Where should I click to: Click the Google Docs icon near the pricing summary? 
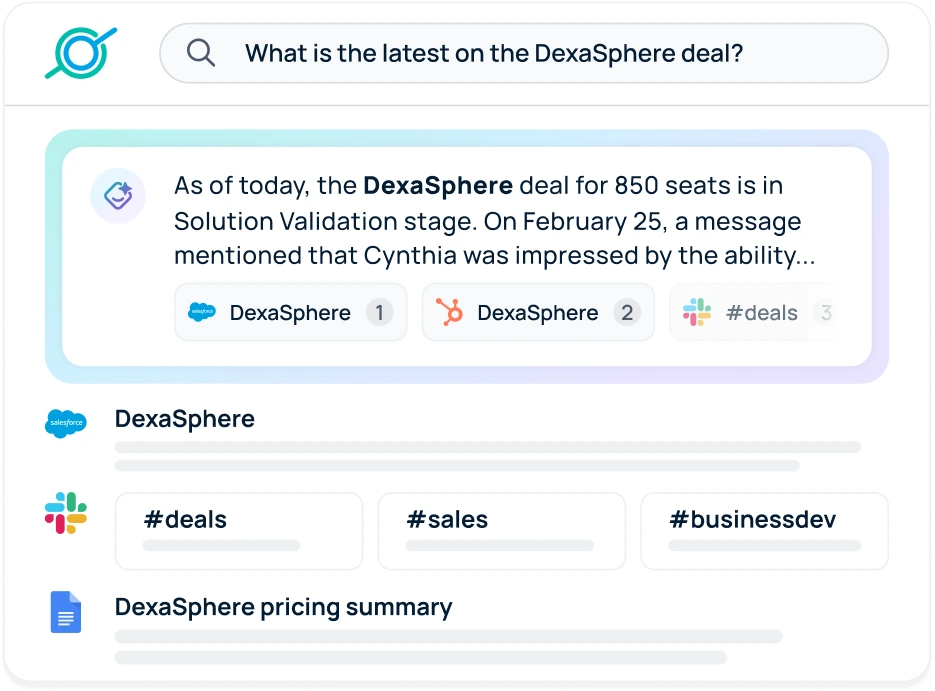click(65, 612)
